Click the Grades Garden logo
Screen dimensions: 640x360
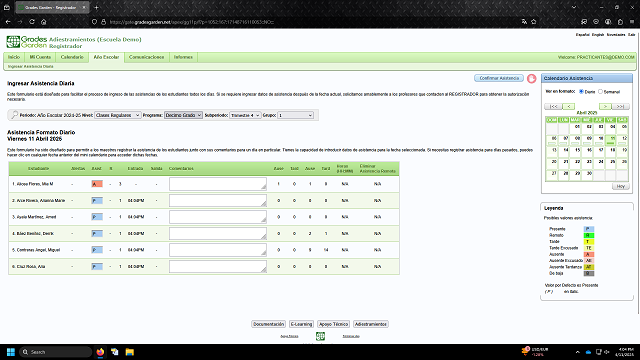(x=27, y=42)
